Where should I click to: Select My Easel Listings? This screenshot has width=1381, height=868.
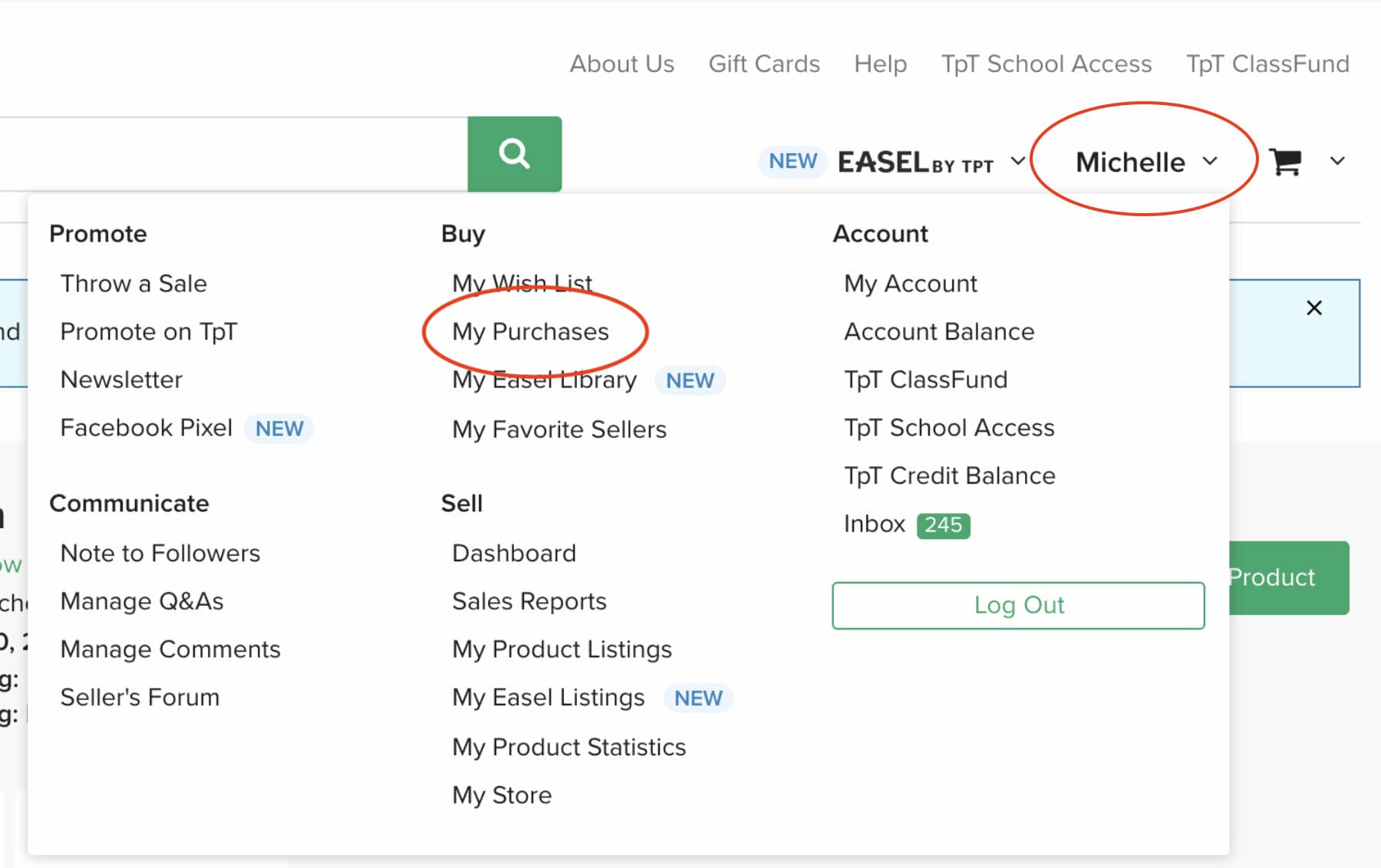point(548,698)
